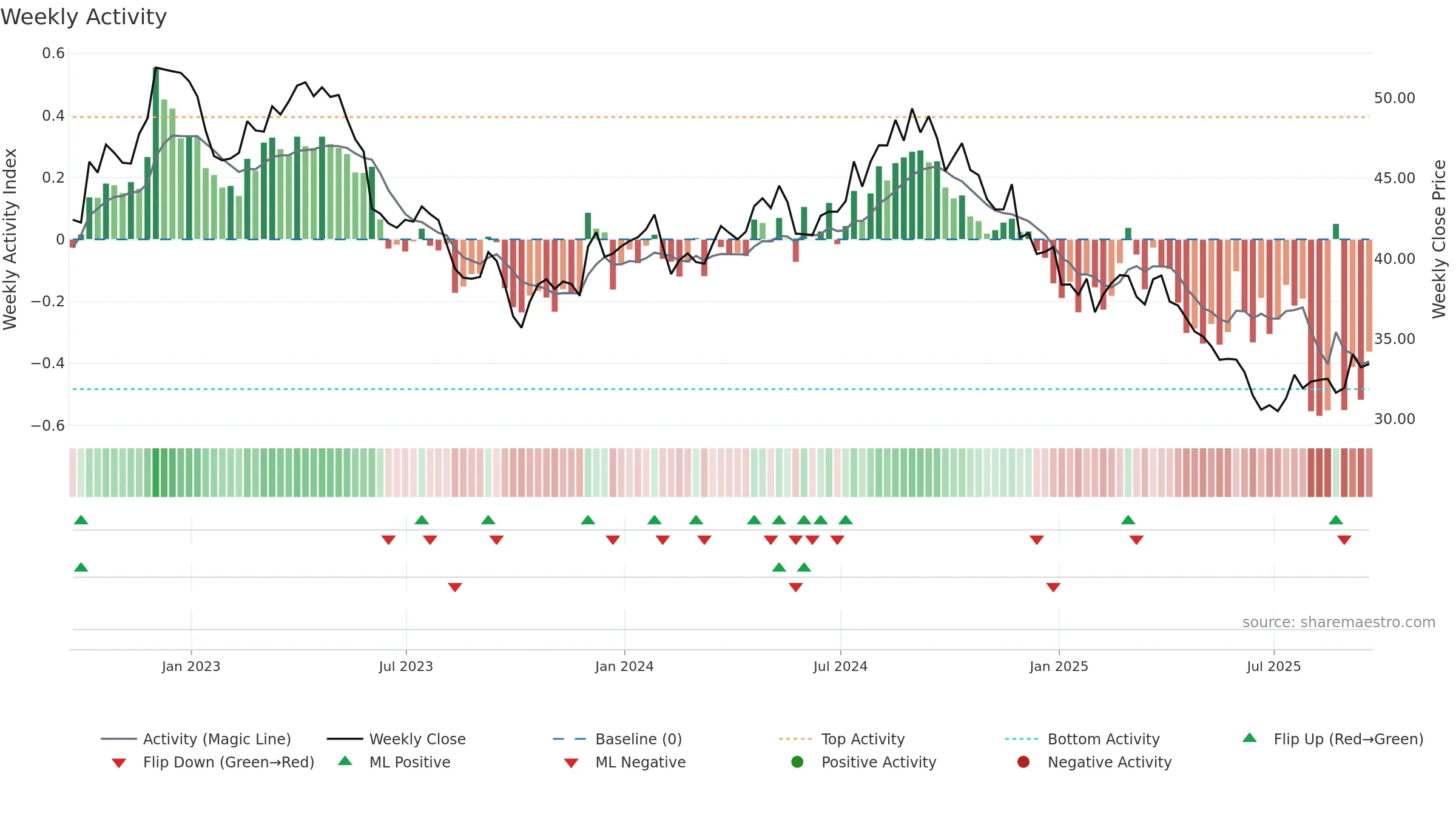Click the 35.00 price tick label
Image resolution: width=1456 pixels, height=819 pixels.
[1394, 339]
